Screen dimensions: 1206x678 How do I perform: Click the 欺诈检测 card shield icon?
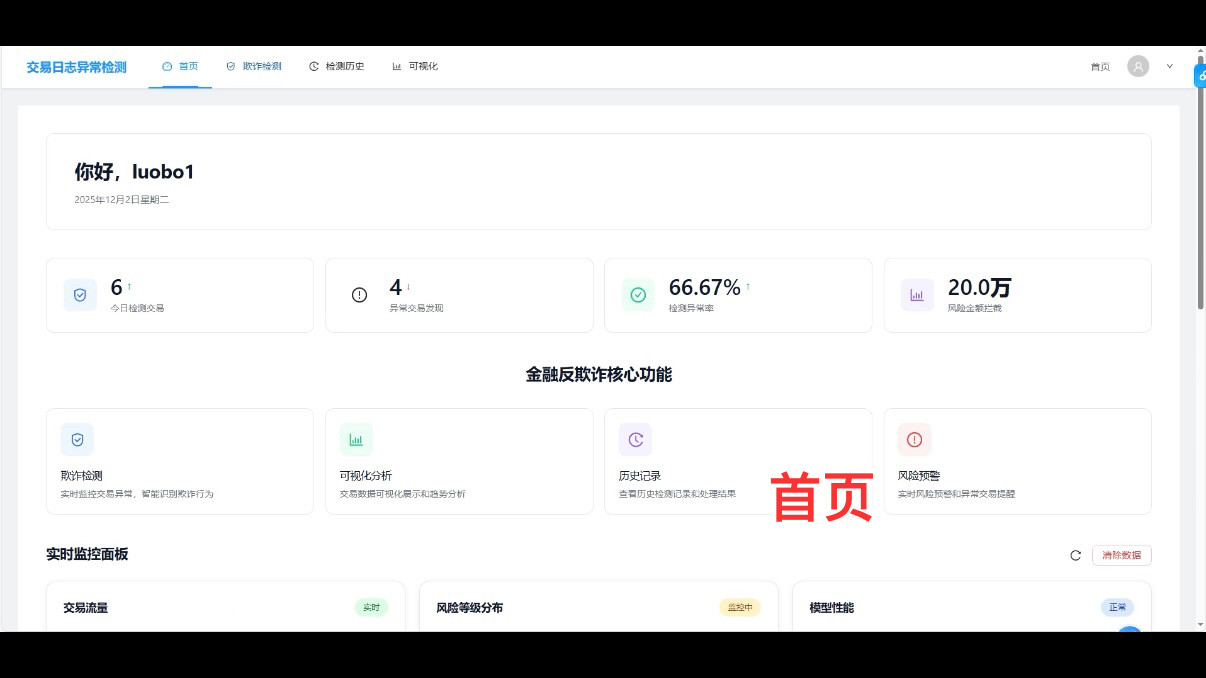[x=77, y=439]
